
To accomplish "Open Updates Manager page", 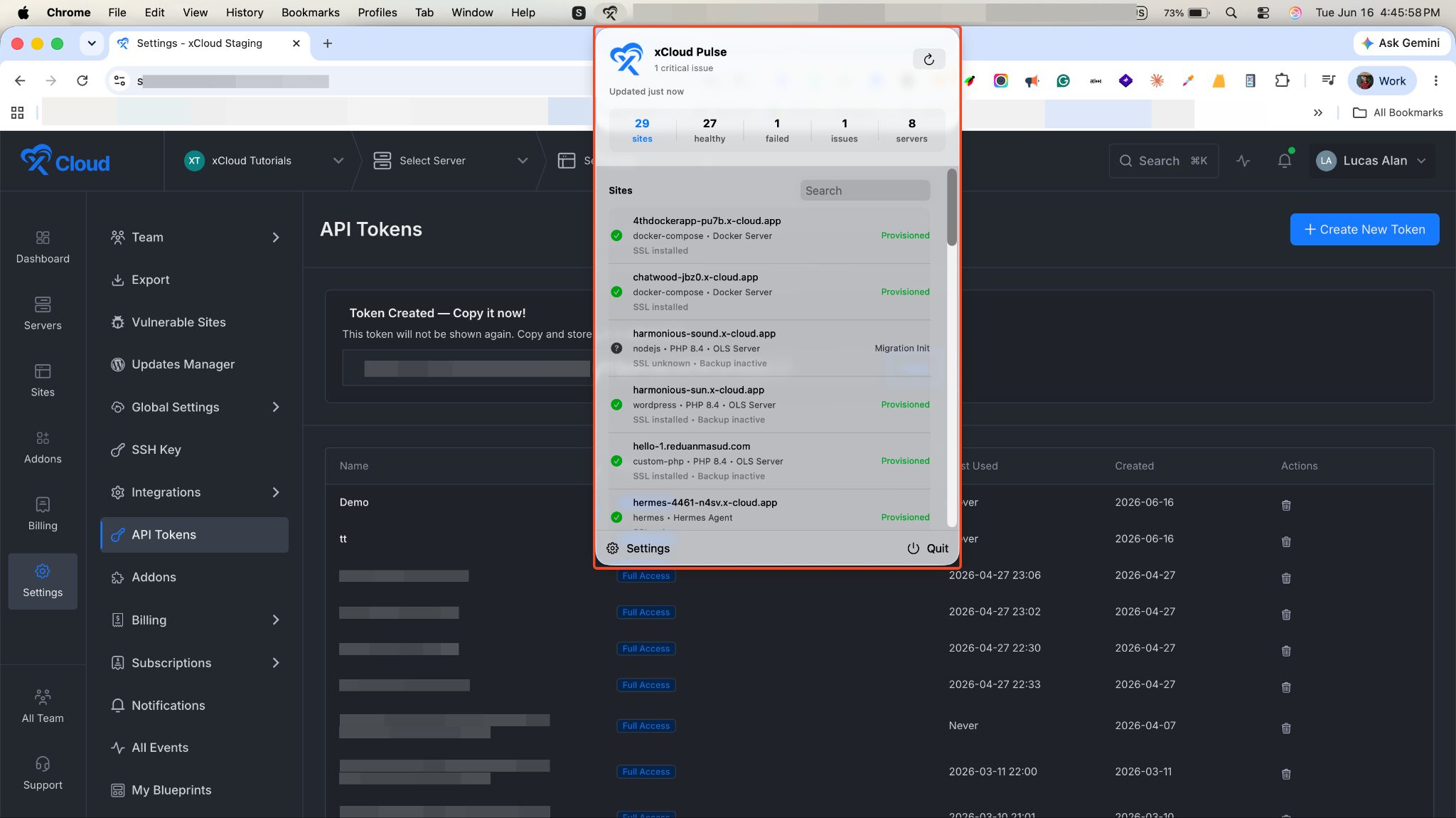I will click(195, 364).
